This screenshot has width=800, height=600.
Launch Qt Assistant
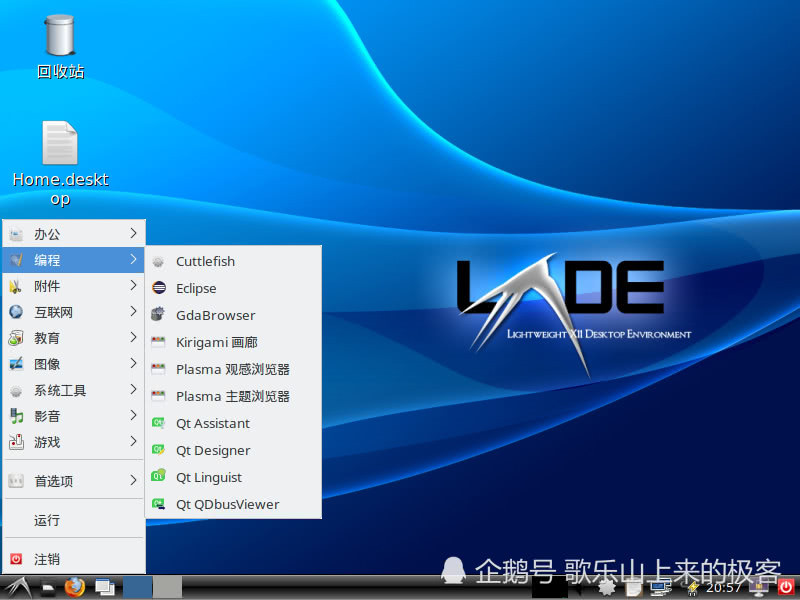tap(234, 423)
